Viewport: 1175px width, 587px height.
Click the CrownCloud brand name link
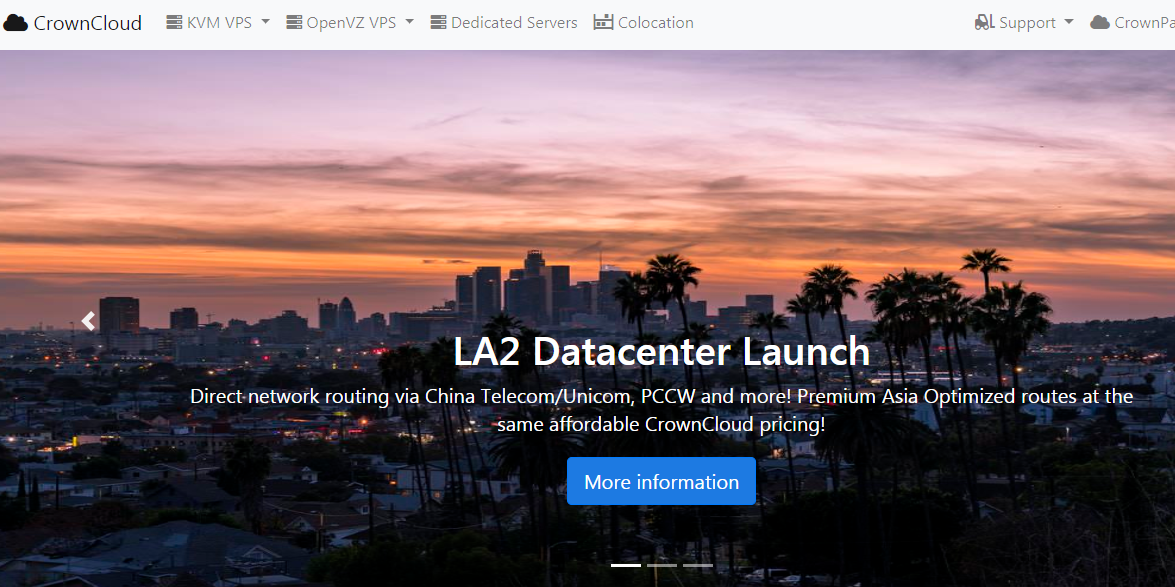coord(88,22)
